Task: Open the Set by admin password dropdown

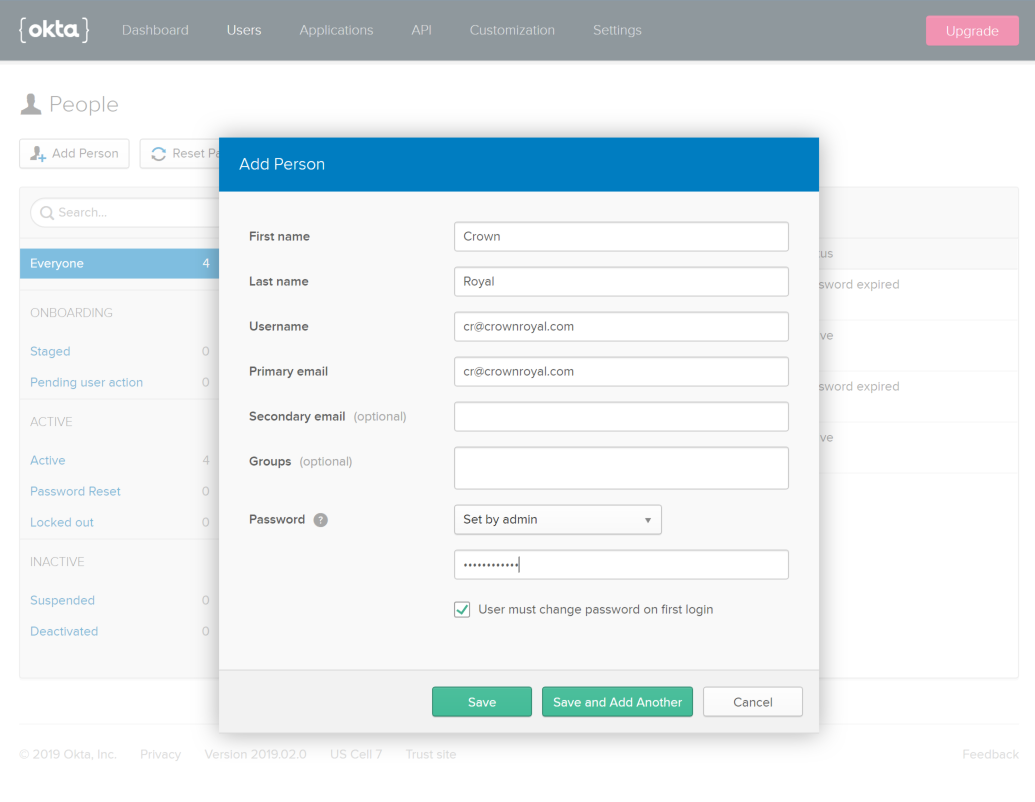Action: click(x=557, y=520)
